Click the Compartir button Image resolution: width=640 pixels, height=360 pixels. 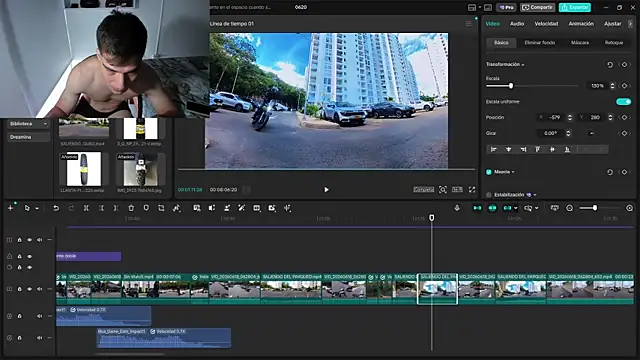pyautogui.click(x=537, y=7)
